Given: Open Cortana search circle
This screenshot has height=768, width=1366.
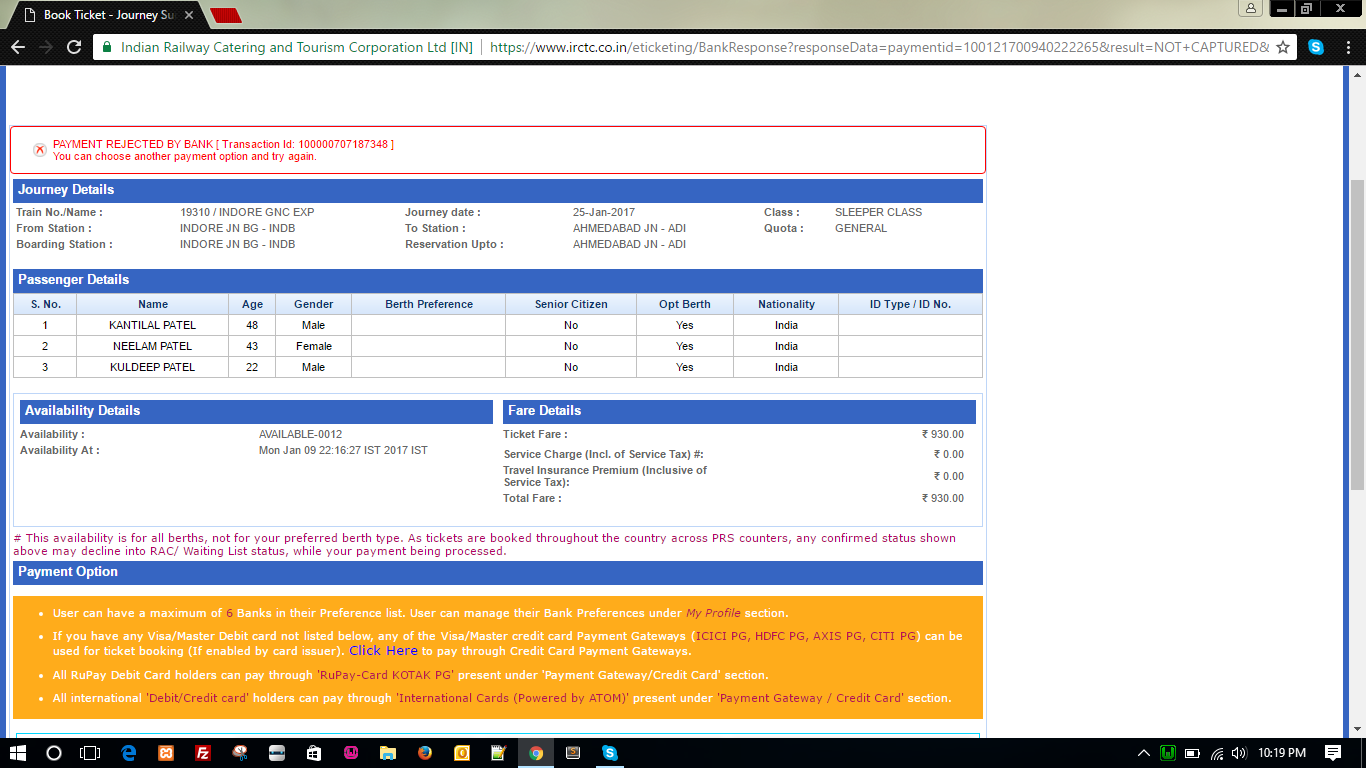Looking at the screenshot, I should click(54, 753).
